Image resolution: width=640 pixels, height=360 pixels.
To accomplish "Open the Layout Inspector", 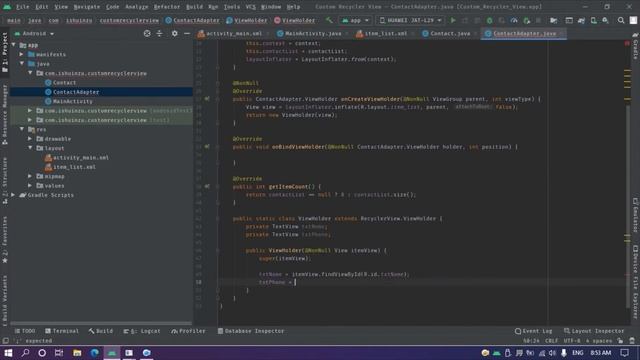I will (593, 331).
